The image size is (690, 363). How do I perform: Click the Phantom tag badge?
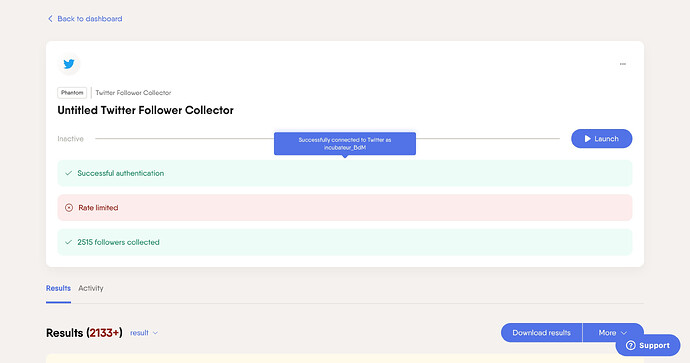72,93
